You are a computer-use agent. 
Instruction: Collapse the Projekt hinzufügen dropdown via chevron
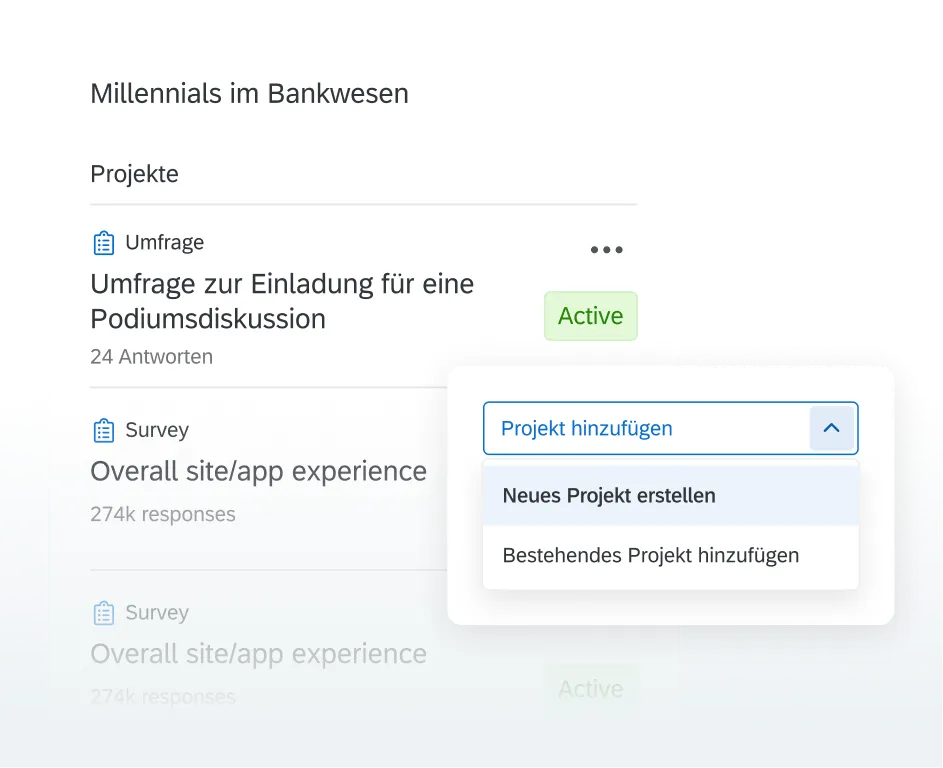click(x=832, y=427)
